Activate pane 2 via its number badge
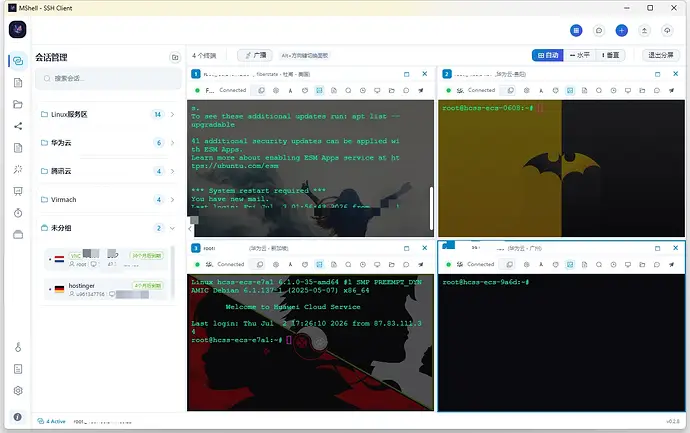This screenshot has height=433, width=690. point(447,74)
